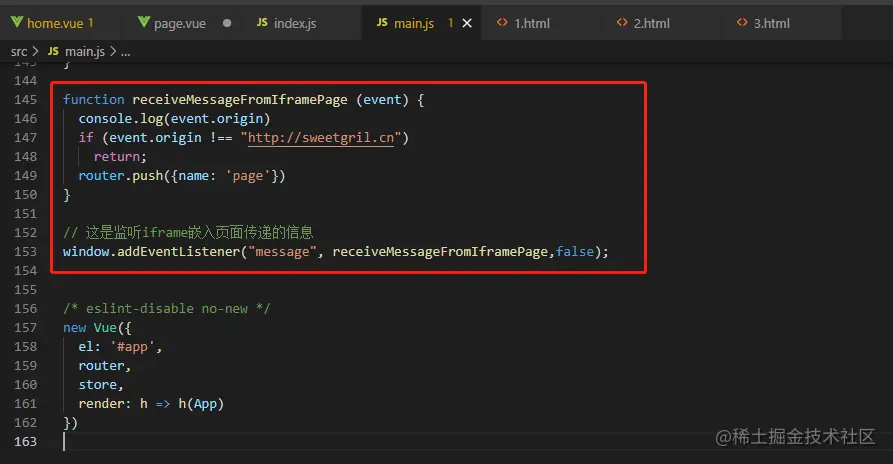The image size is (893, 464).
Task: Click router, on line 159
Action: click(105, 366)
